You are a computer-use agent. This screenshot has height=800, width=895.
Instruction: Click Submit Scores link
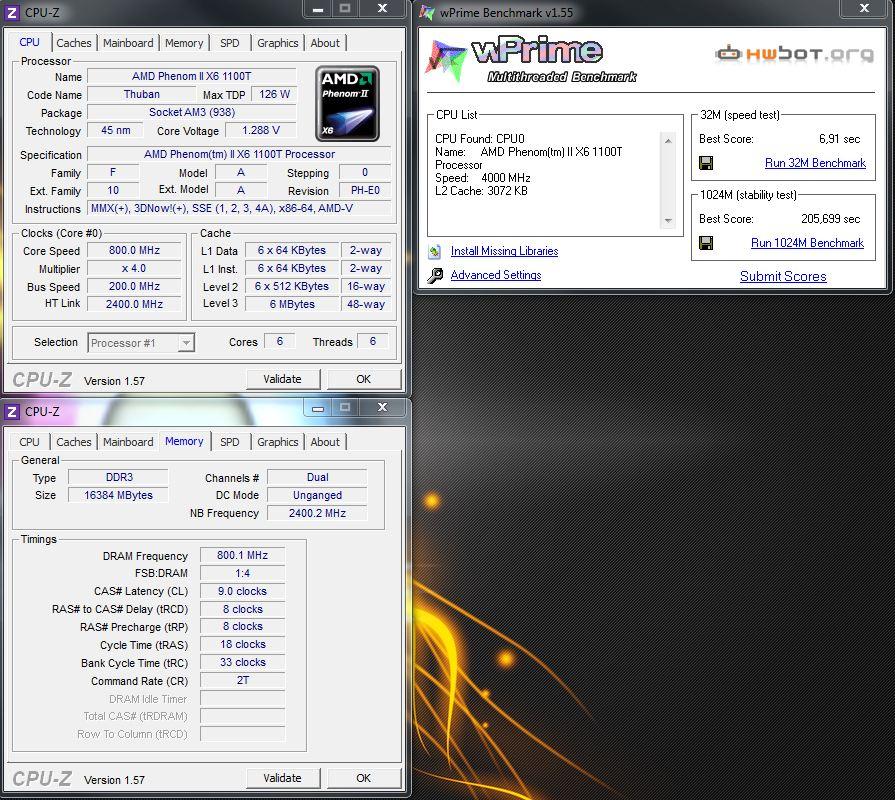pyautogui.click(x=783, y=276)
